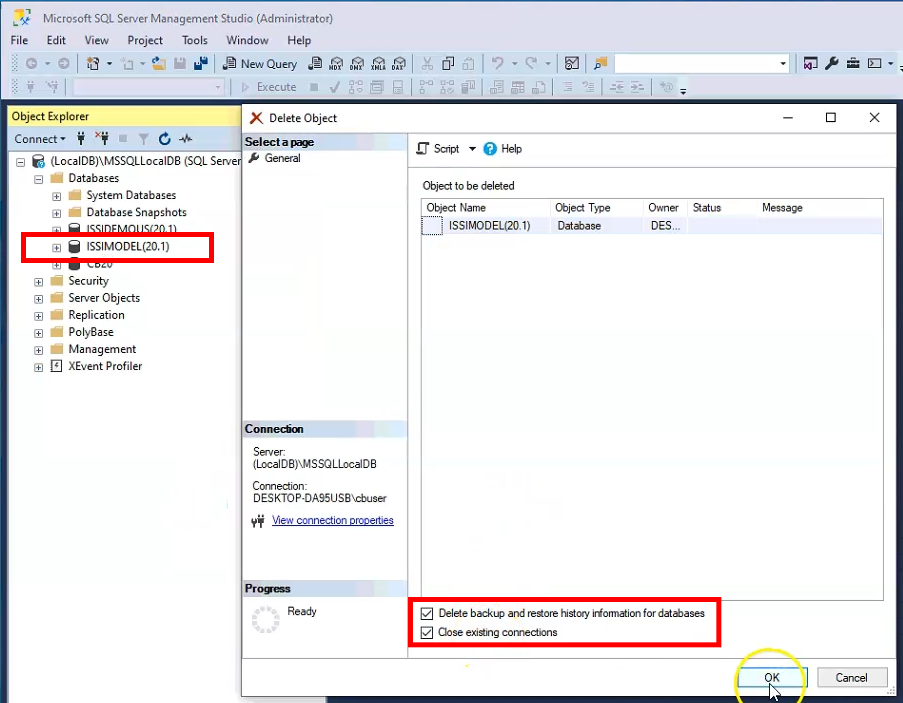Click the Save All toolbar icon
Viewport: 903px width, 703px height.
(x=200, y=63)
